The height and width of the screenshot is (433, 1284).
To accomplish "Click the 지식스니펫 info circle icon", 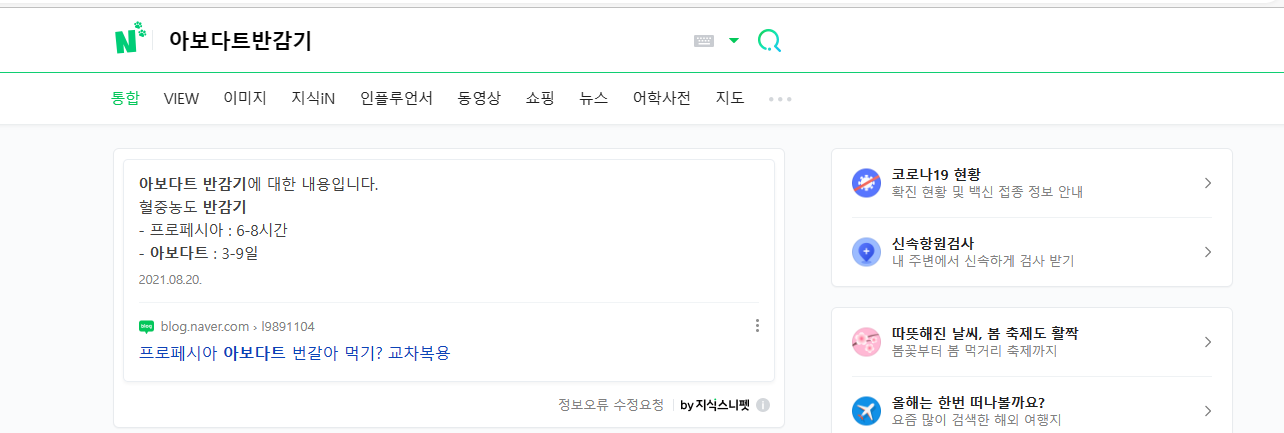I will pos(763,405).
